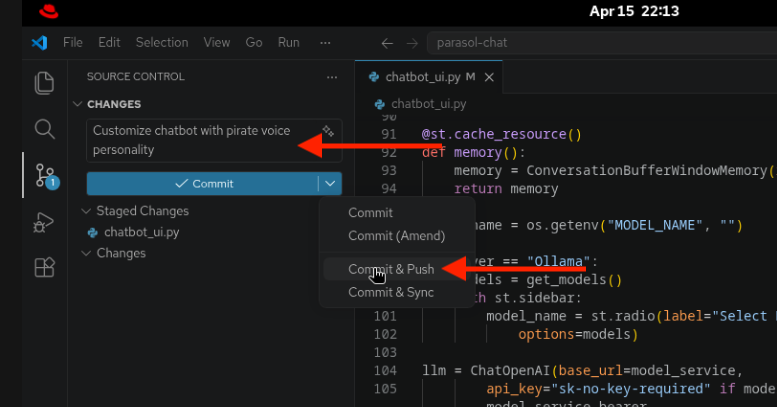Screen dimensions: 777x407
Task: Open the Extensions view icon
Action: coord(43,268)
